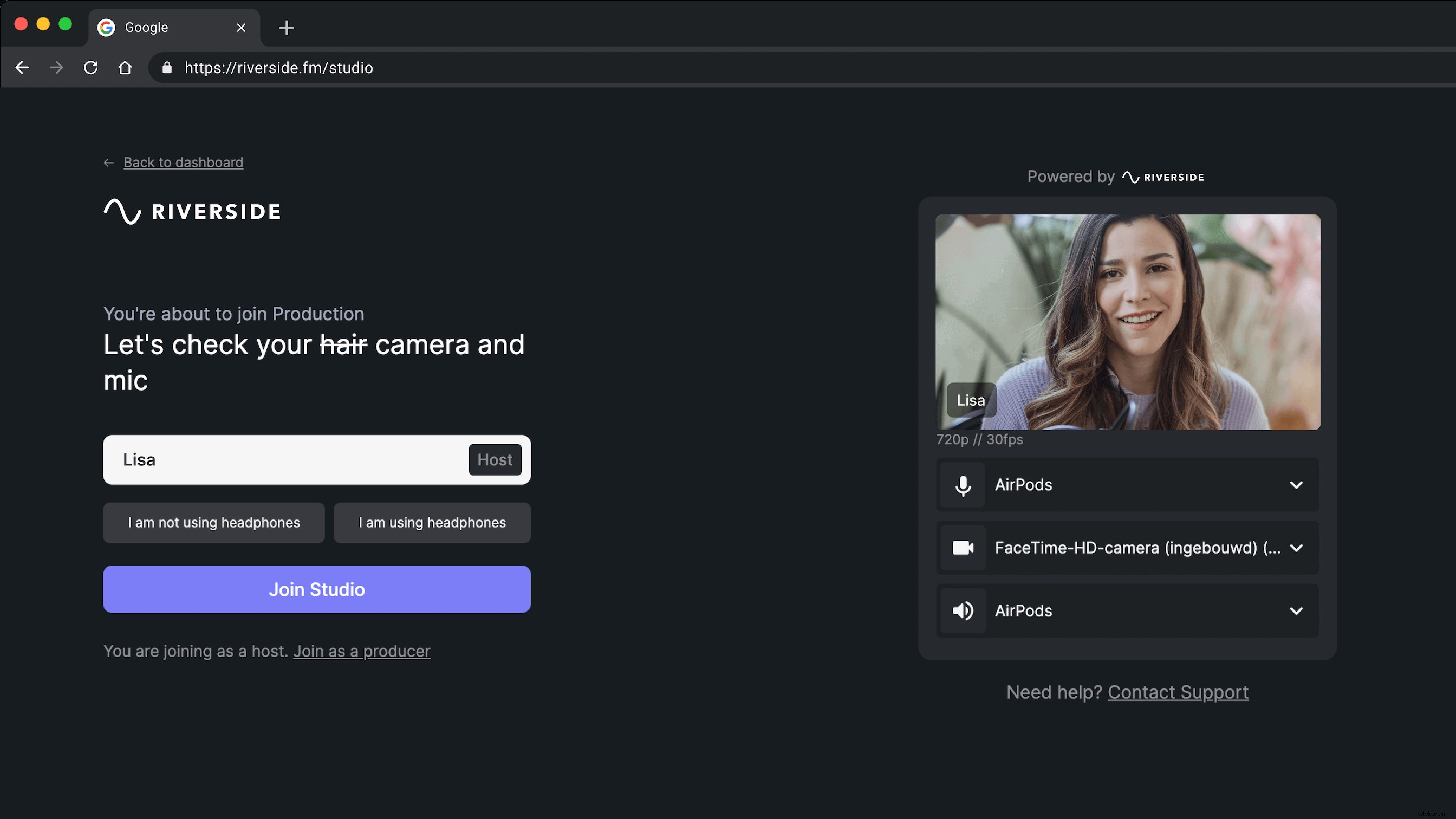The width and height of the screenshot is (1456, 819).
Task: Expand the AirPods speaker output dropdown
Action: coord(1297,610)
